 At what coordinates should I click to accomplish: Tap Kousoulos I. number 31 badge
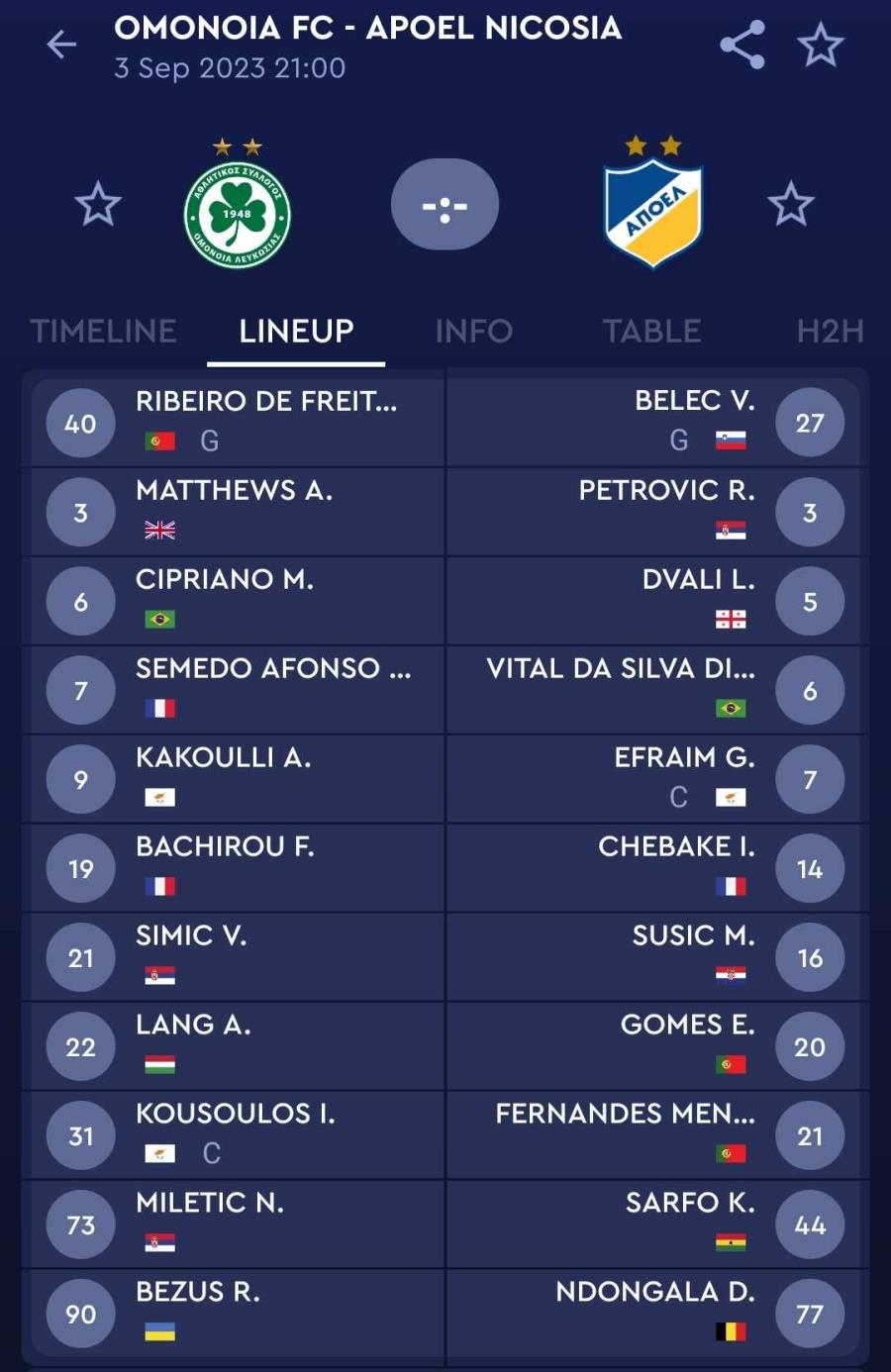(x=81, y=1135)
